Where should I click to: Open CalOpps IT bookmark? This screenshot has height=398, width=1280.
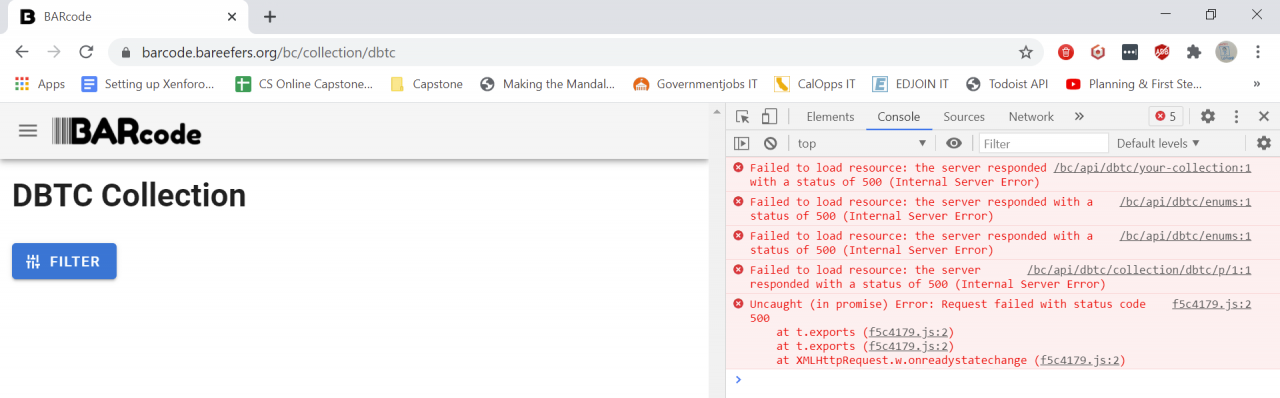[x=815, y=84]
